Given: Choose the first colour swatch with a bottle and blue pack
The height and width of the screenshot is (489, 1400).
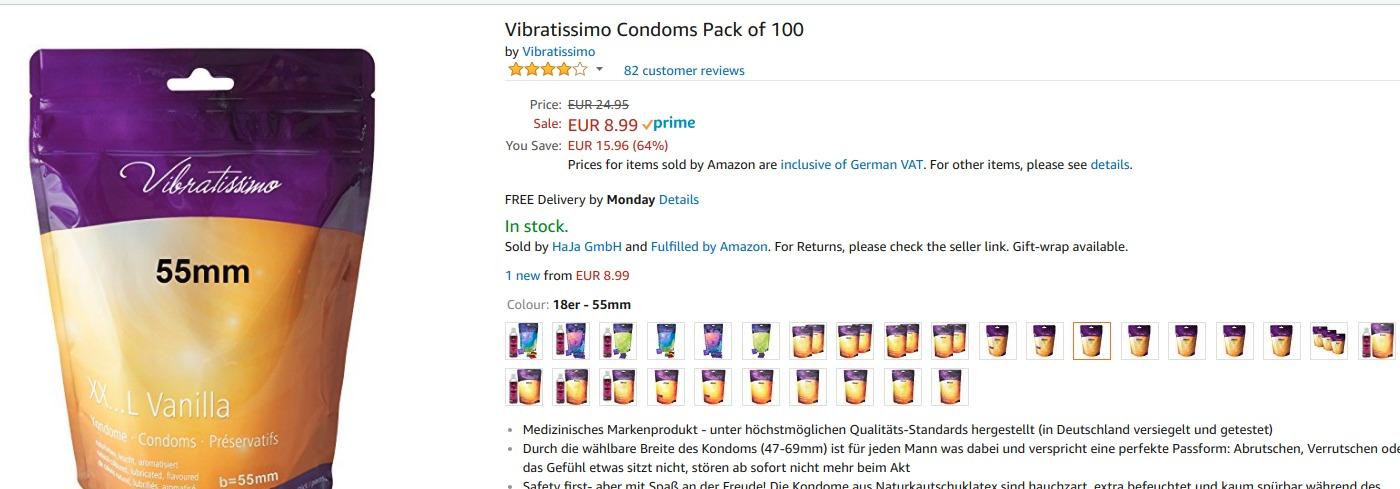Looking at the screenshot, I should (x=524, y=341).
